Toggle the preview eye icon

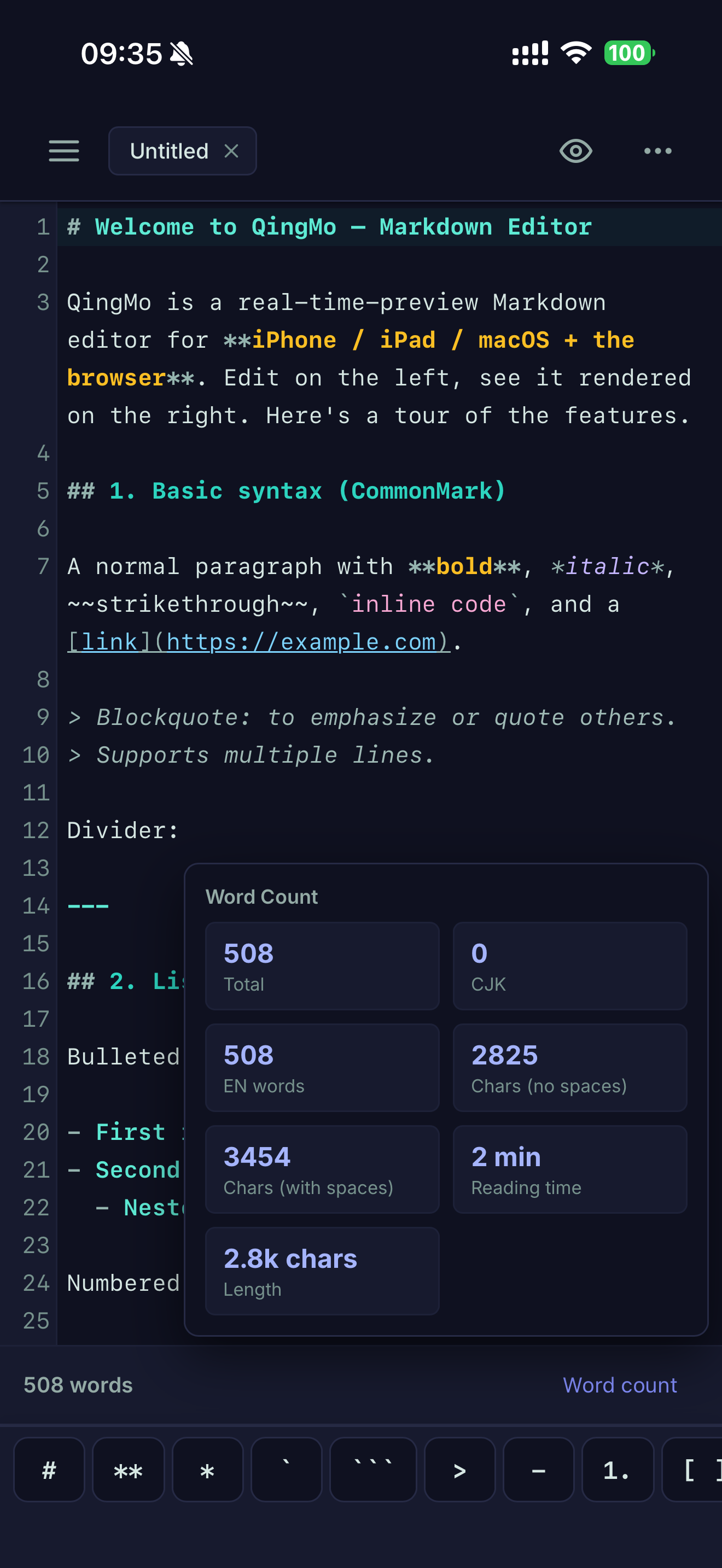pos(575,151)
